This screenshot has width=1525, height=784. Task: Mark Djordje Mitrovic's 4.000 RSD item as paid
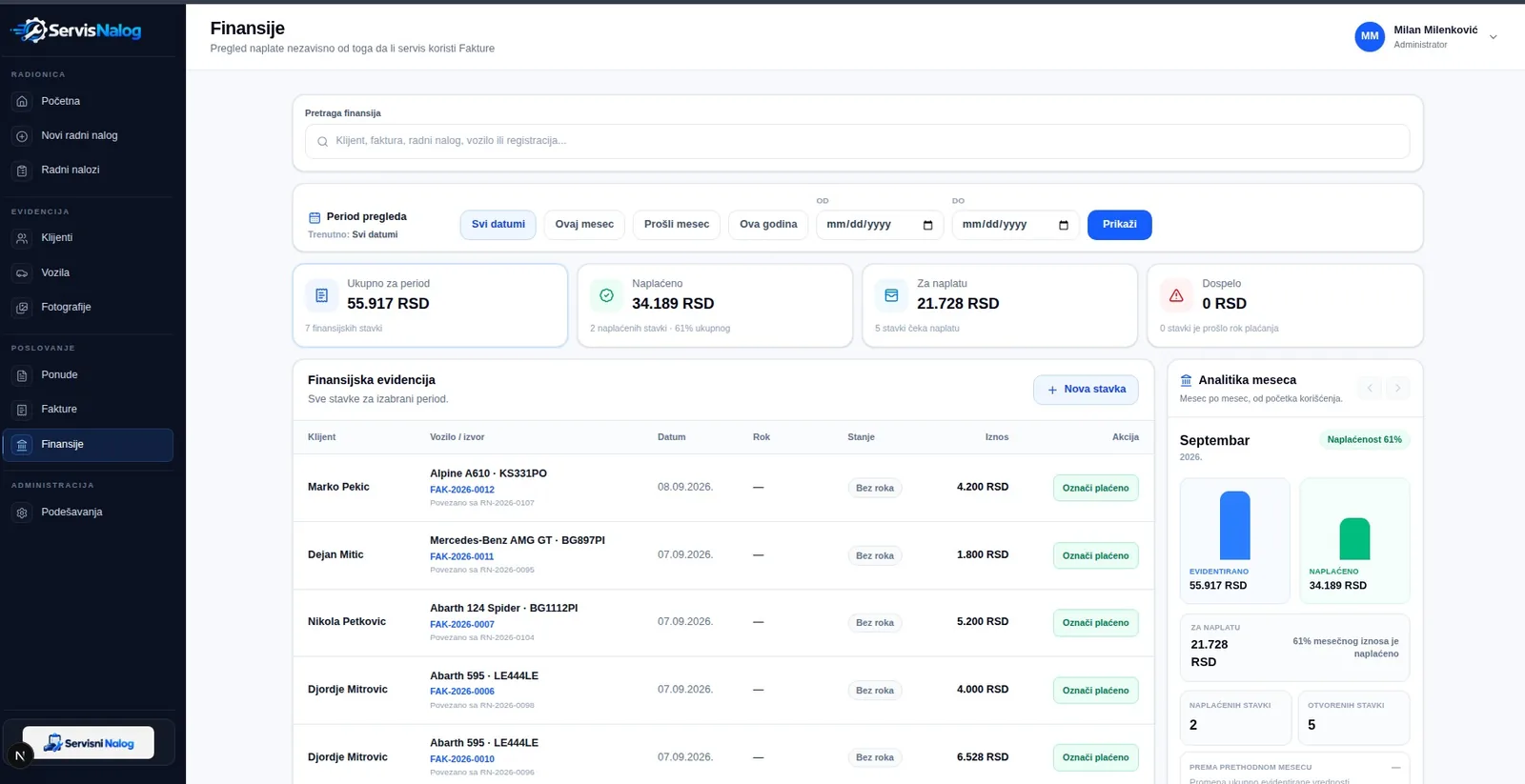(x=1096, y=691)
